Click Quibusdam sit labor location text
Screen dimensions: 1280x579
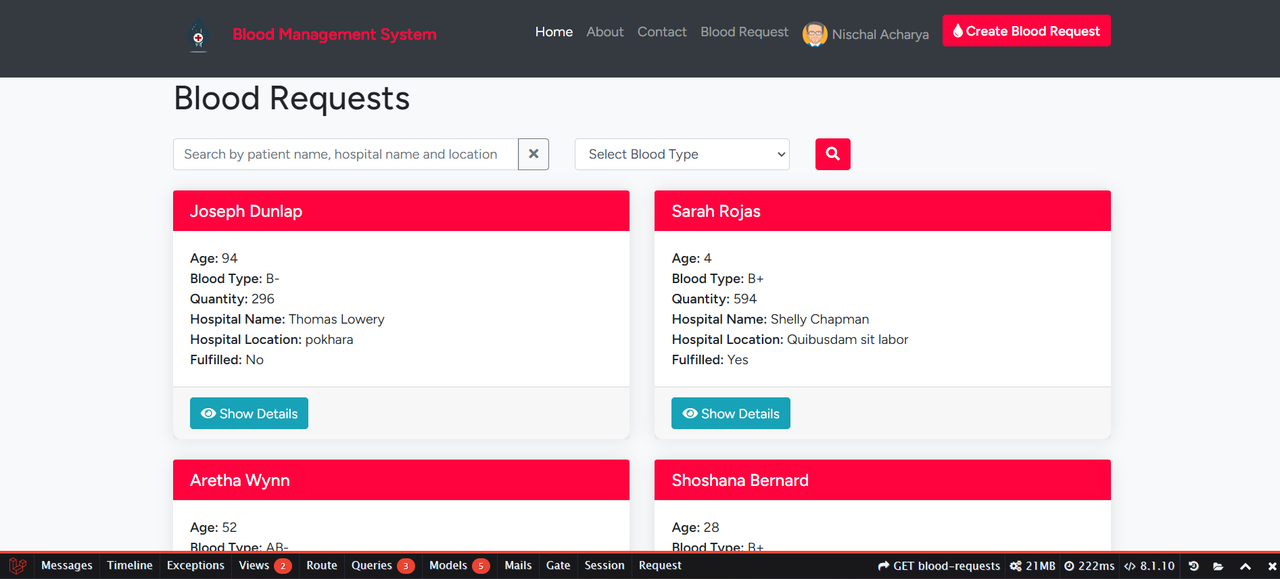pos(848,339)
